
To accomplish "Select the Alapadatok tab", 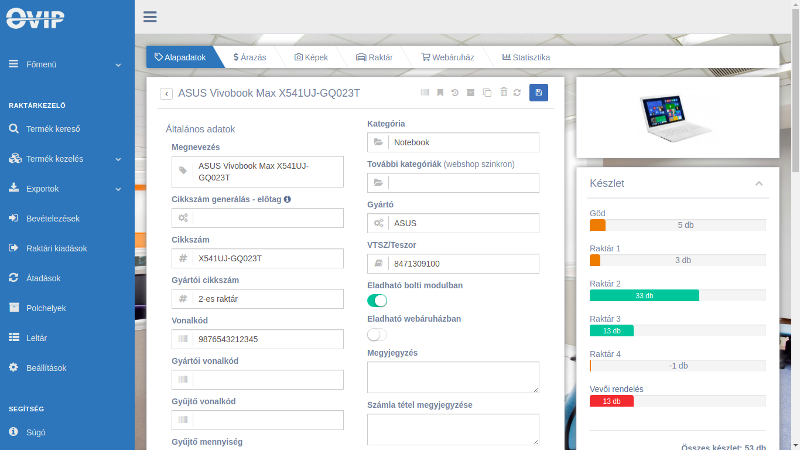I will [x=181, y=57].
